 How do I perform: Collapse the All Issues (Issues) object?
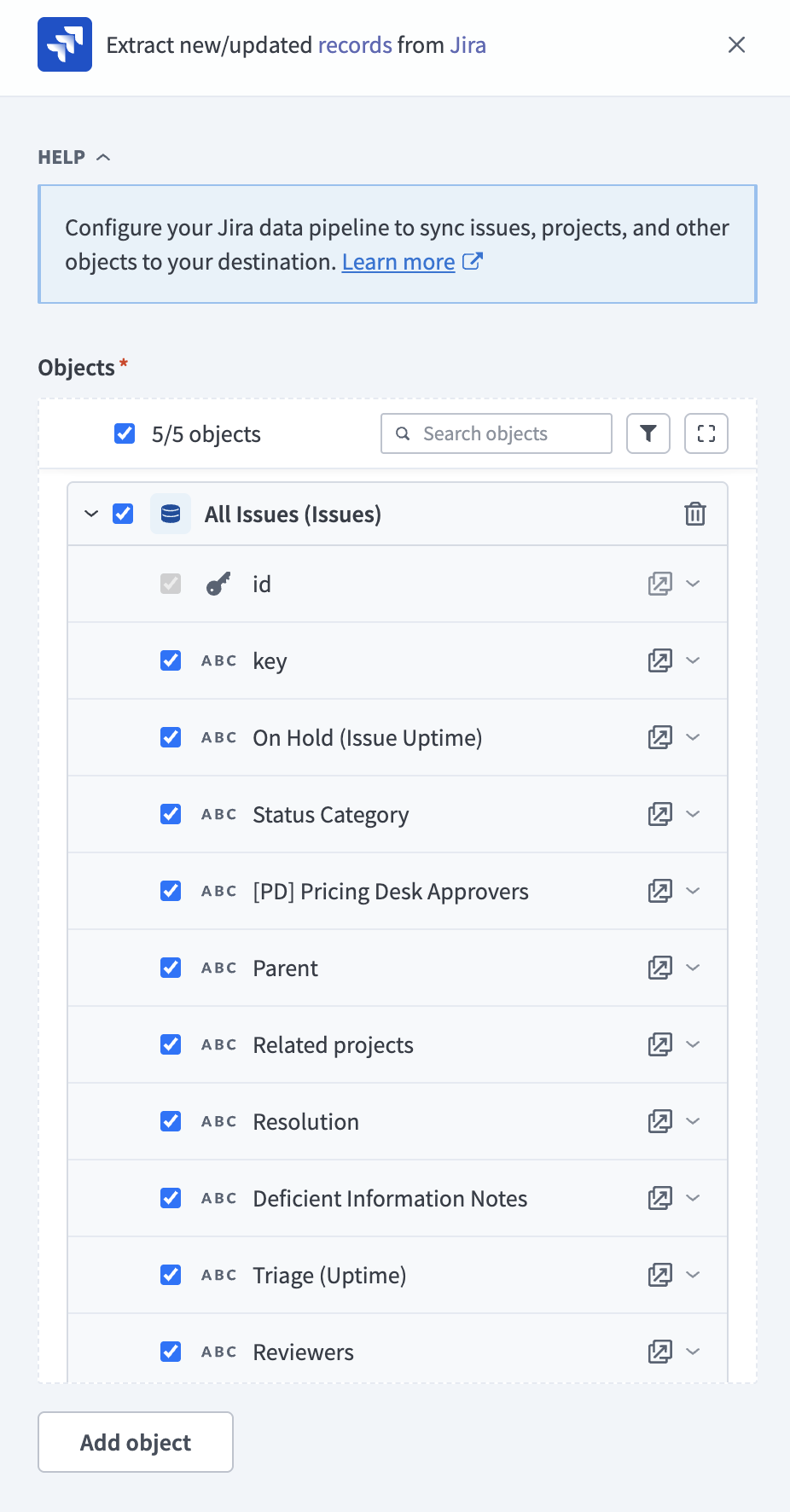pos(91,514)
